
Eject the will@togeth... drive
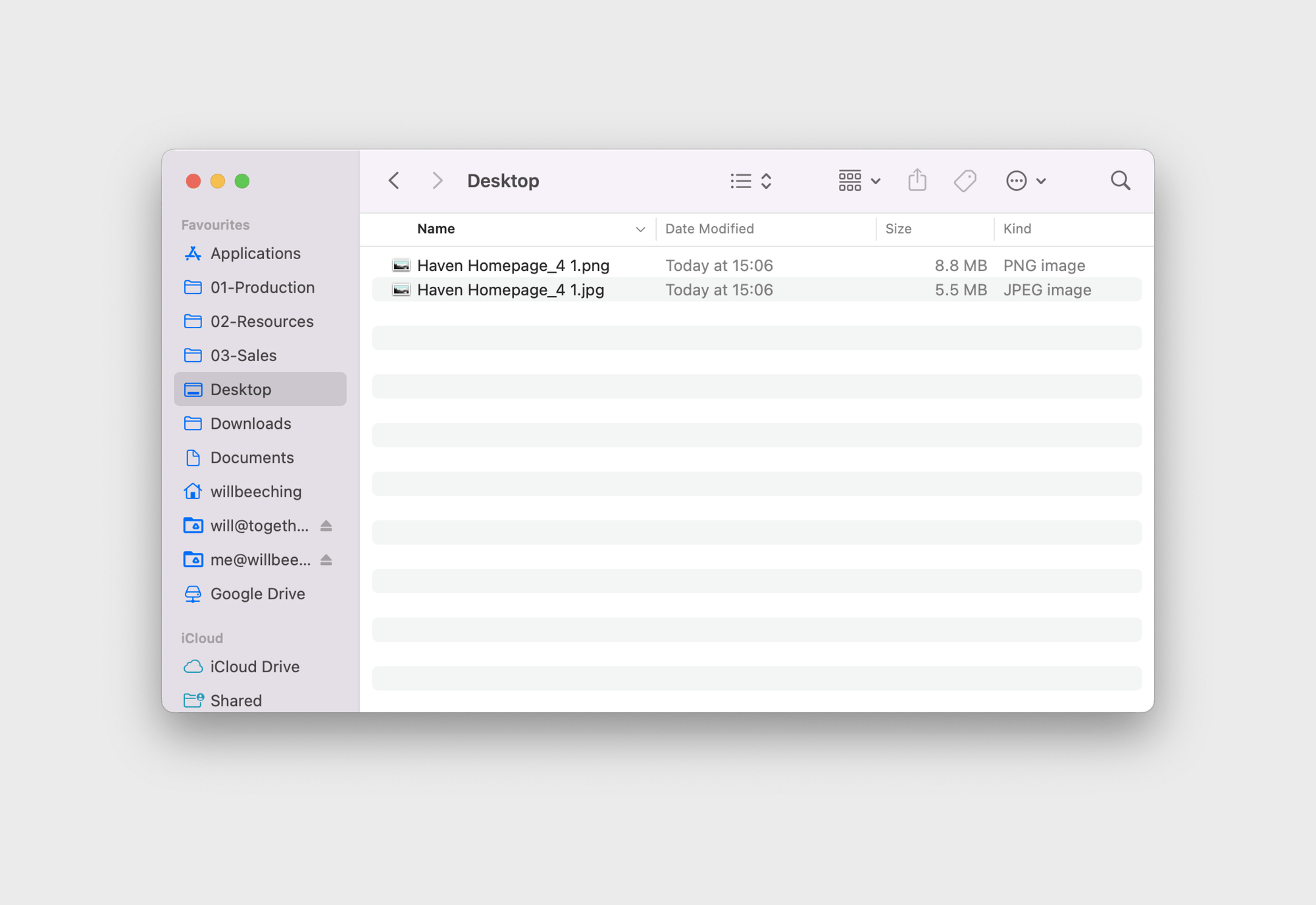(326, 526)
